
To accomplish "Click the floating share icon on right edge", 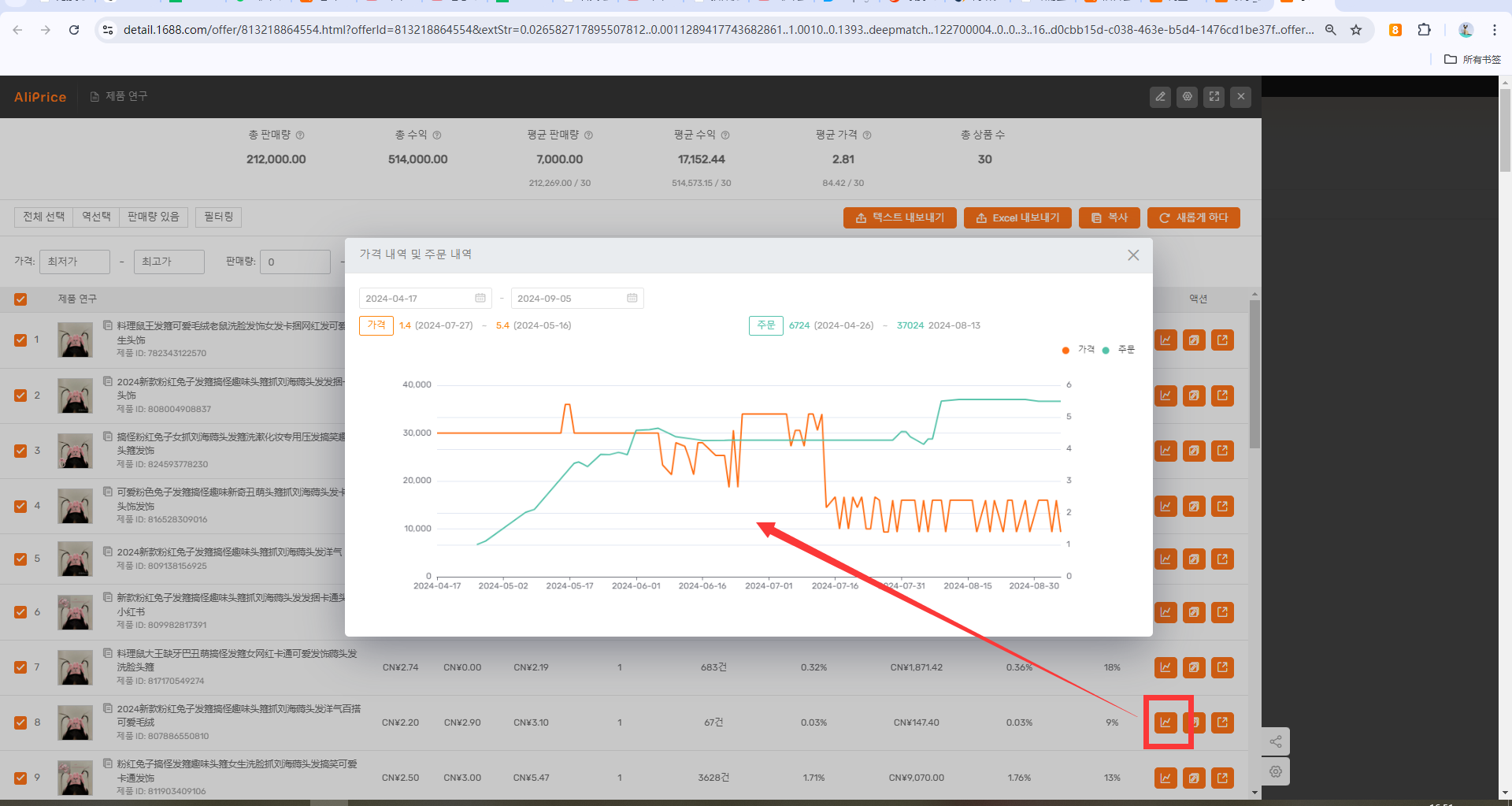I will click(x=1276, y=741).
